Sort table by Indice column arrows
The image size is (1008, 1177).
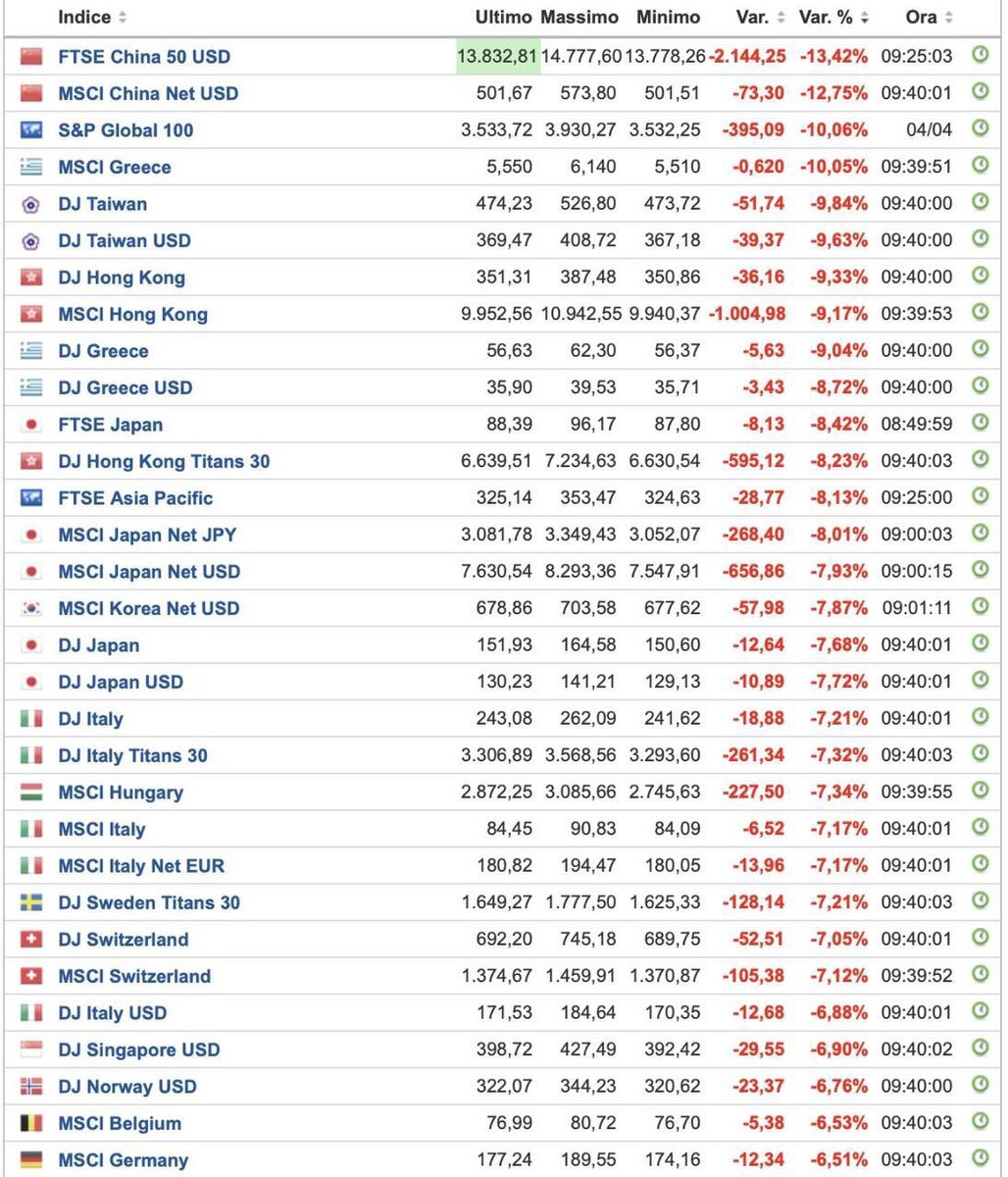coord(122,18)
